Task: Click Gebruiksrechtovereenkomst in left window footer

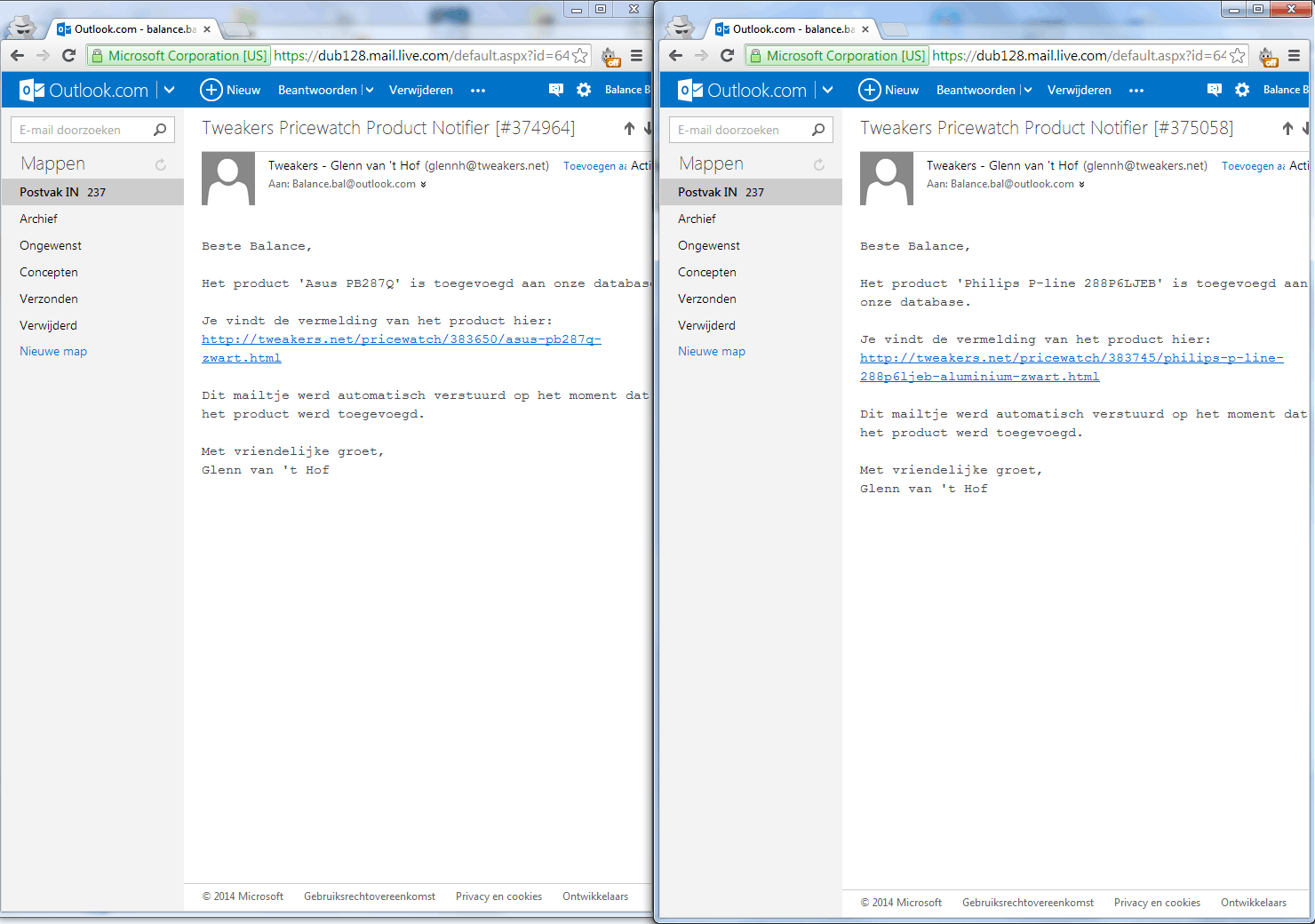Action: 370,896
